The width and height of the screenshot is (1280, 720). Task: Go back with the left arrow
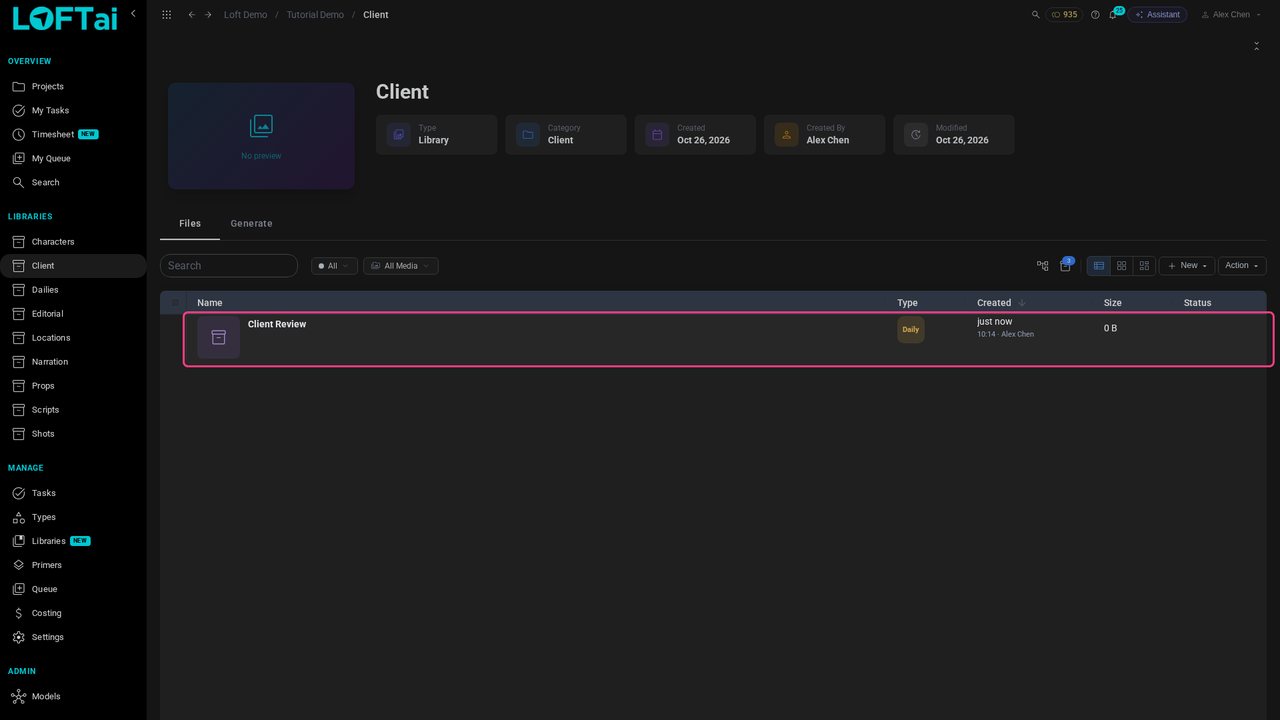tap(191, 15)
